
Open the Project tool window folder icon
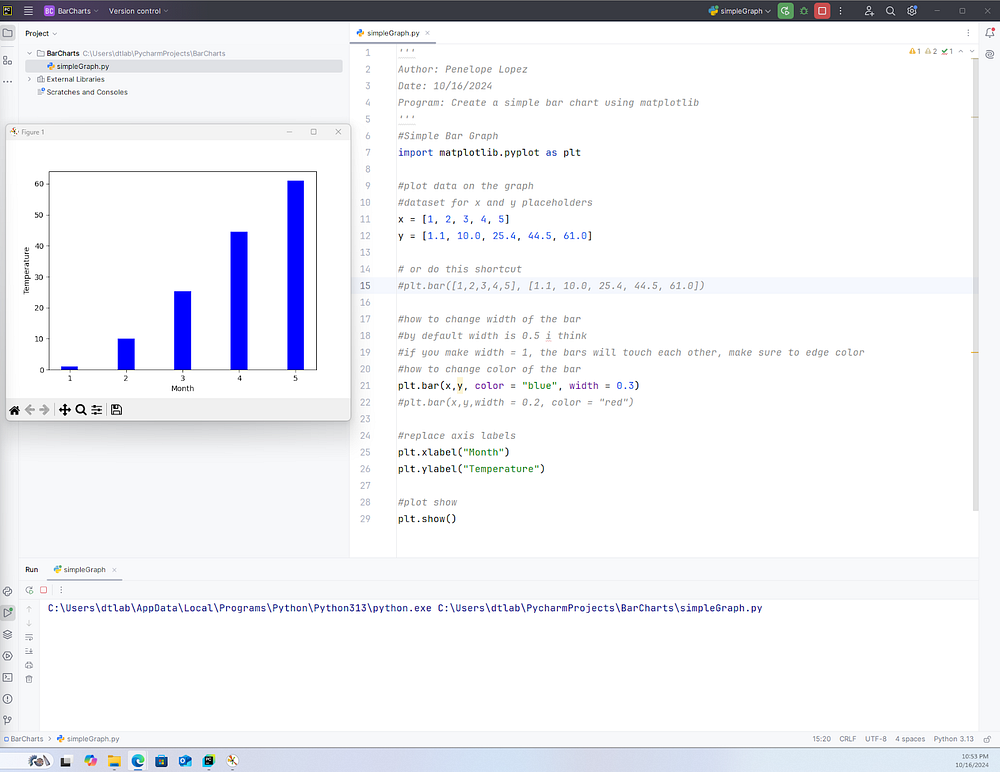click(8, 33)
